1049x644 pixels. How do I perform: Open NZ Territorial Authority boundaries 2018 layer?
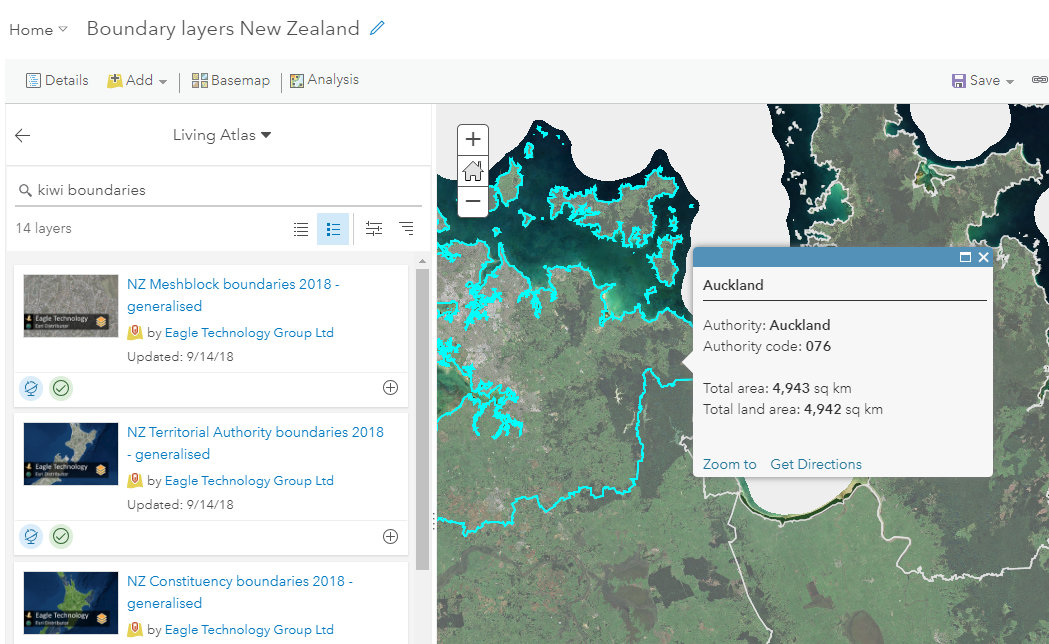(x=255, y=443)
